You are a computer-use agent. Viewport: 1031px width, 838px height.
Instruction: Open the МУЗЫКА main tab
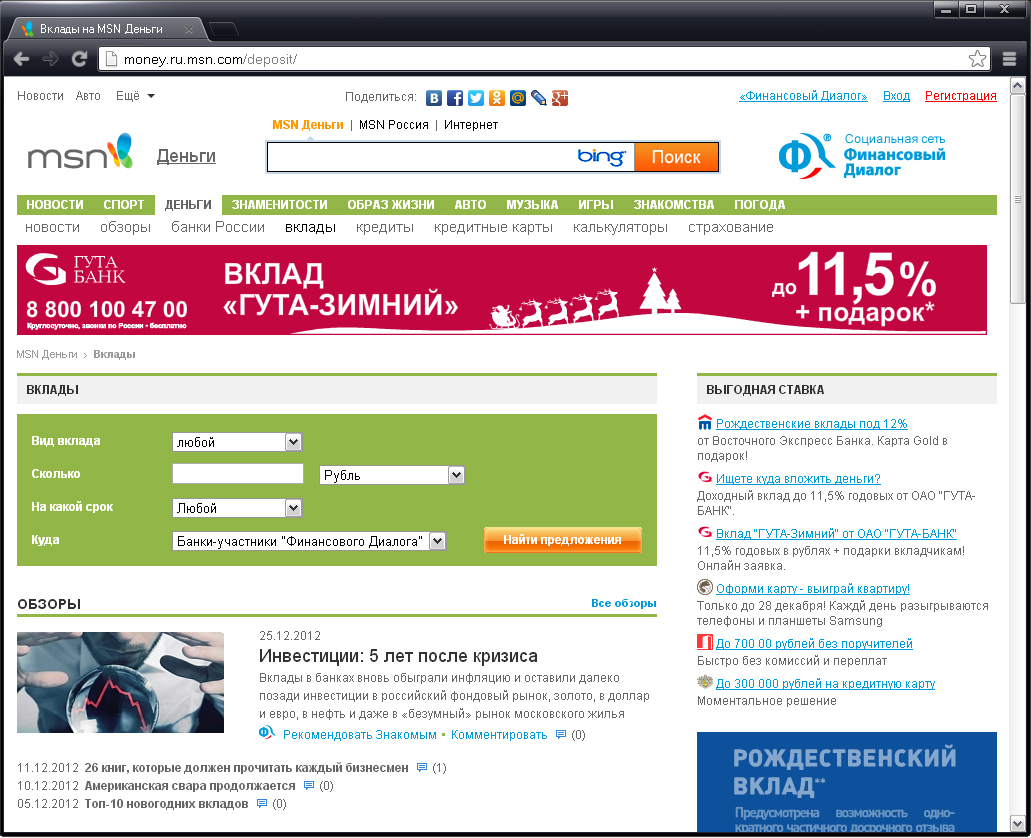pyautogui.click(x=532, y=205)
